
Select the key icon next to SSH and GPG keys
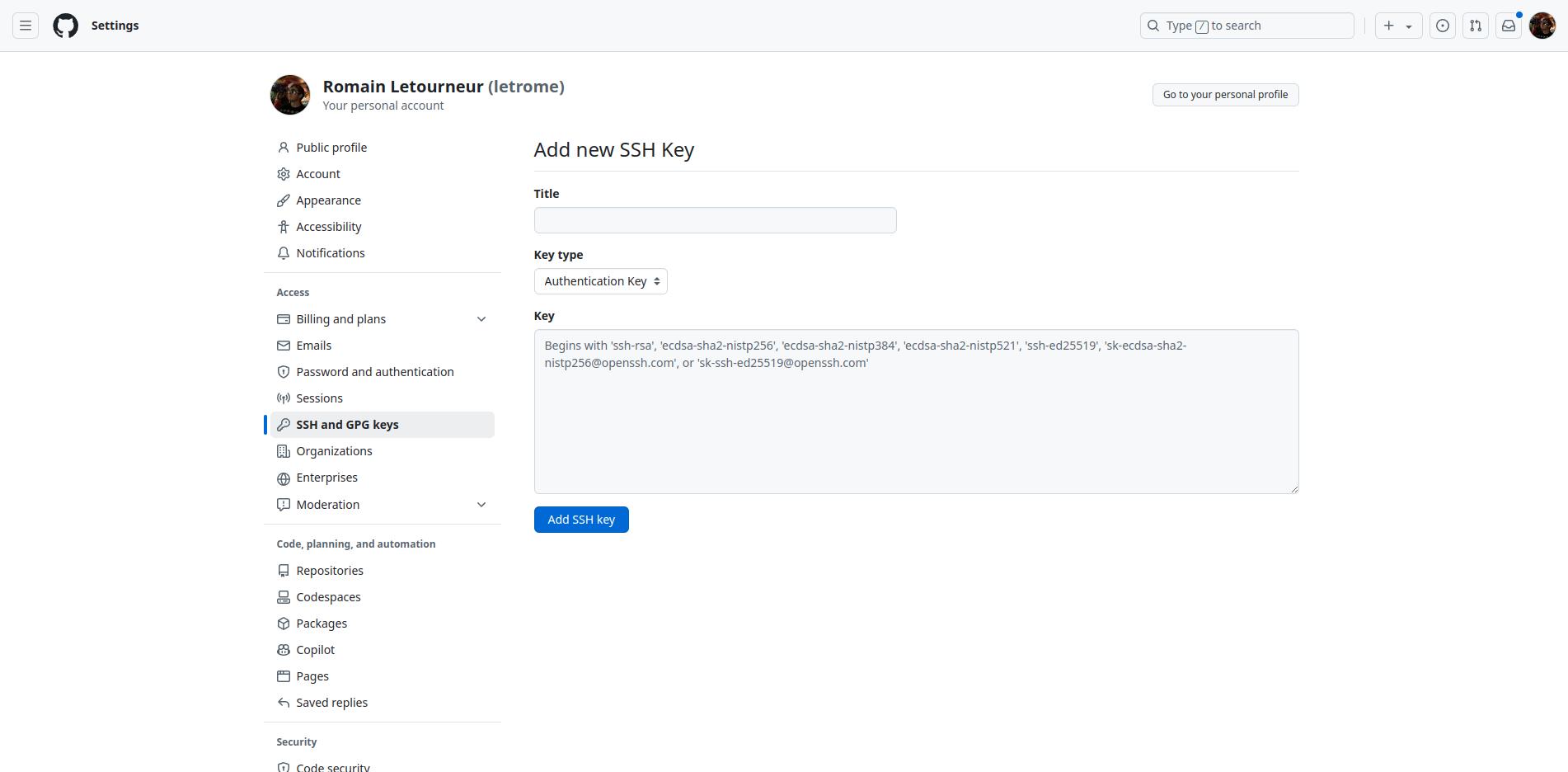point(284,424)
